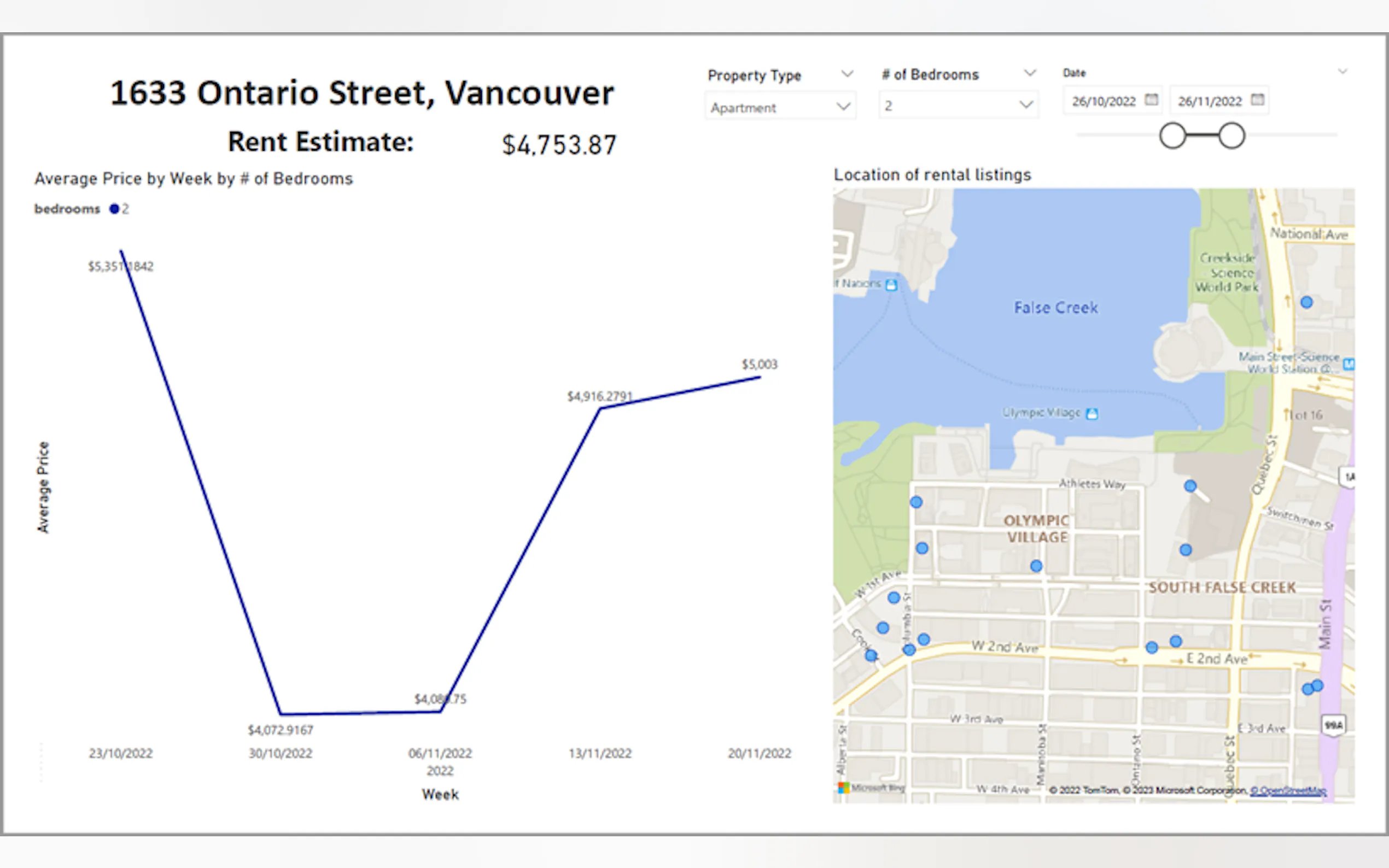
Task: Expand the # of Bedrooms header chevron
Action: pos(1030,73)
